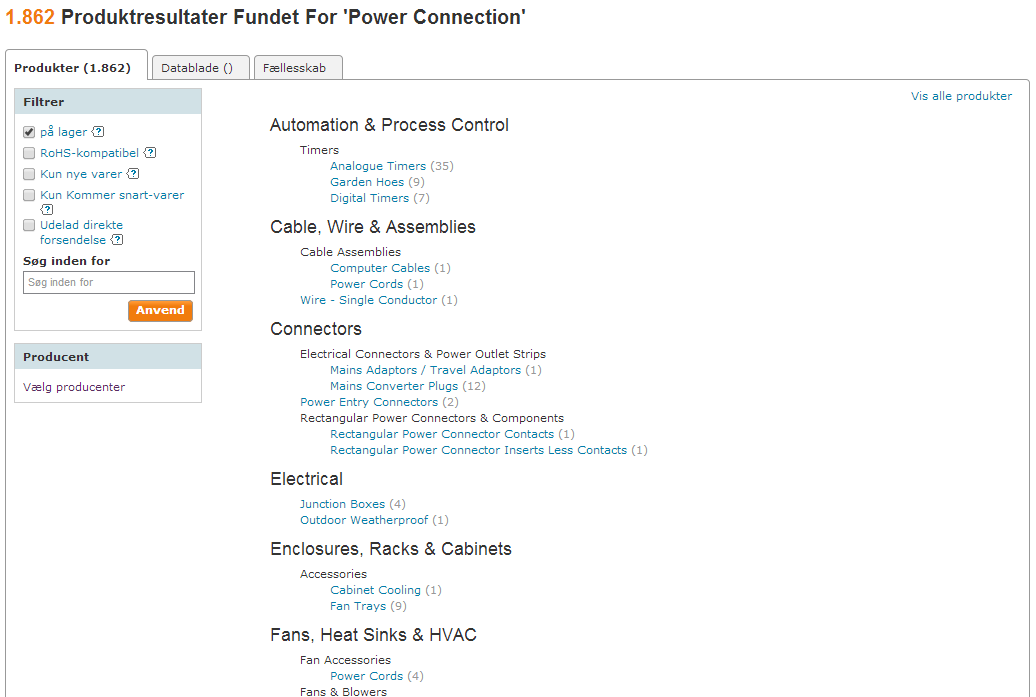Image resolution: width=1036 pixels, height=697 pixels.
Task: Open 'Vis alle produkter' link
Action: (961, 96)
